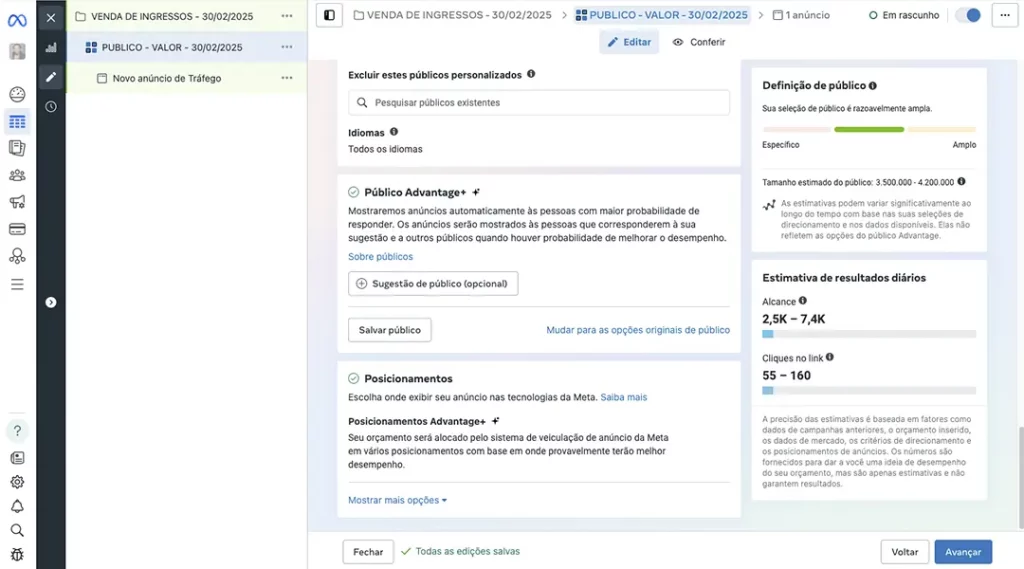Screen dimensions: 1024x569
Task: Toggle the ad set on/off switch
Action: (967, 15)
